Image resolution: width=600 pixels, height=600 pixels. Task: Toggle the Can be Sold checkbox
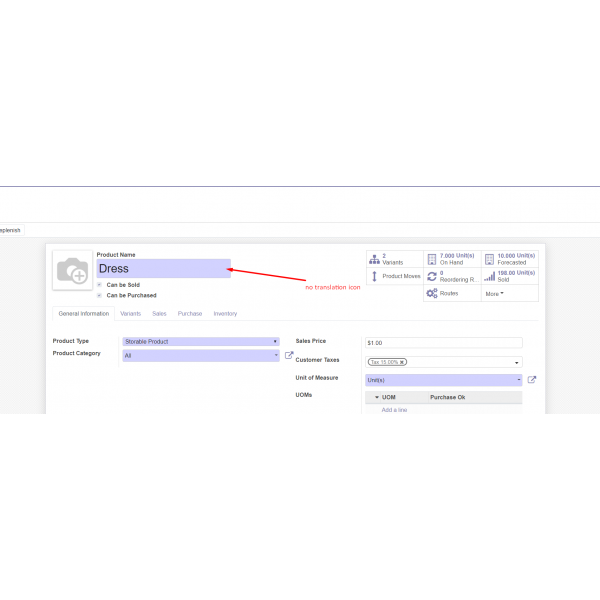(99, 285)
